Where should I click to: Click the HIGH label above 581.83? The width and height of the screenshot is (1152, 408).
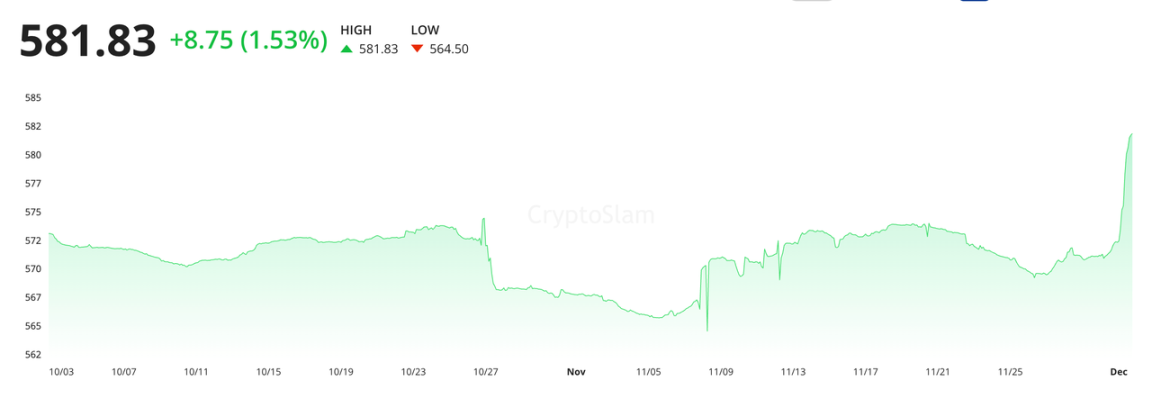coord(356,30)
